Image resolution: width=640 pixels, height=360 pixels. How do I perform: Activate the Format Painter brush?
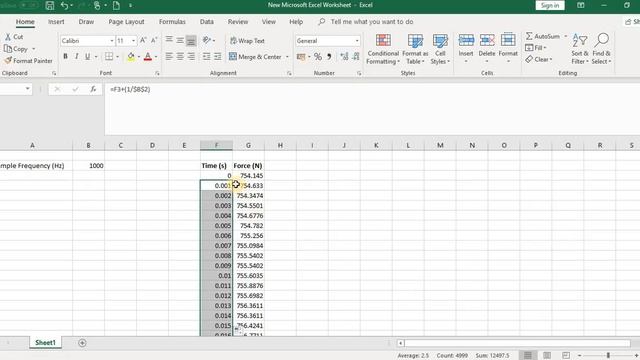[8, 60]
